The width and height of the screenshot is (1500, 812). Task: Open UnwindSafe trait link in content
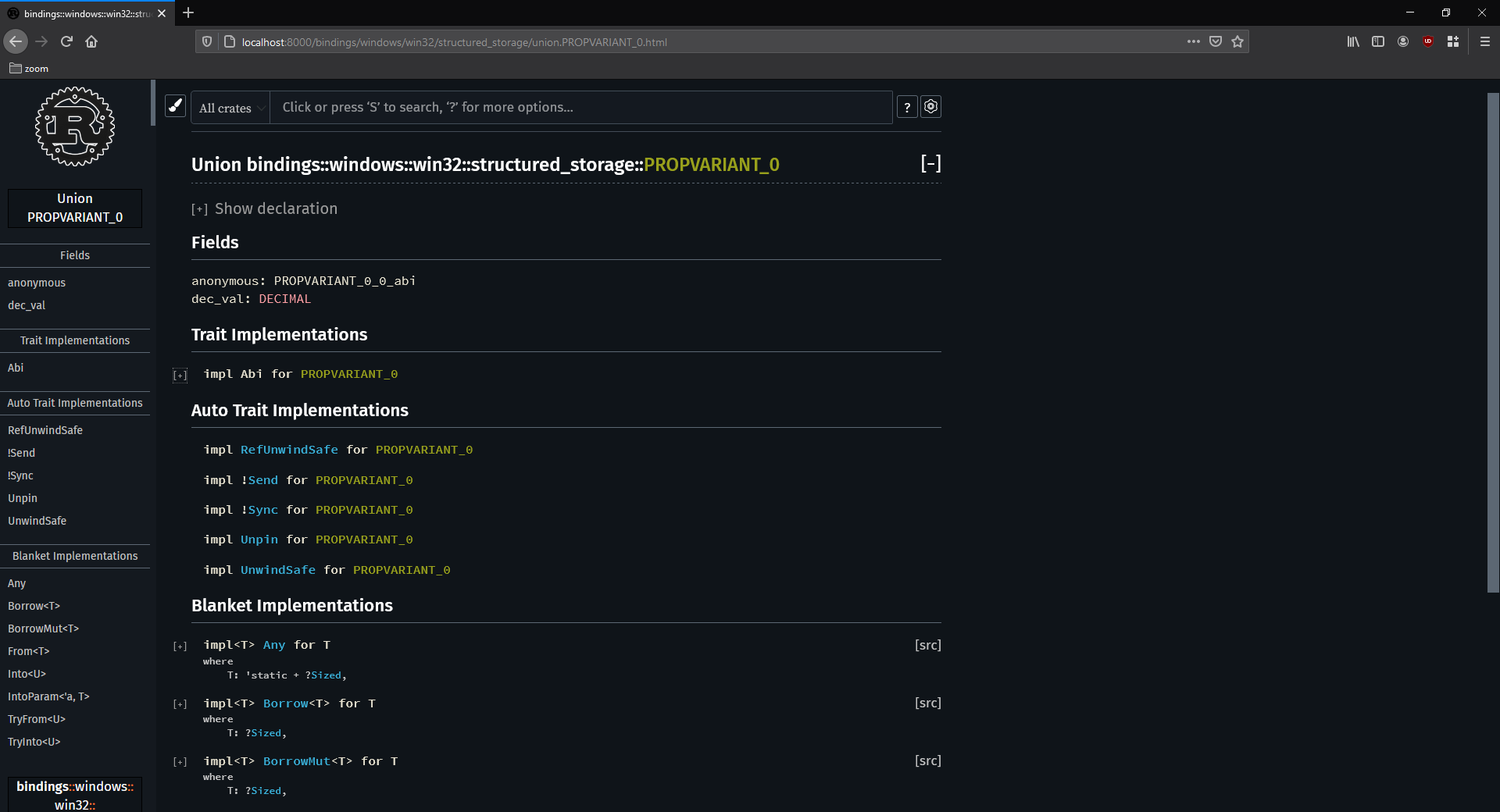point(278,570)
